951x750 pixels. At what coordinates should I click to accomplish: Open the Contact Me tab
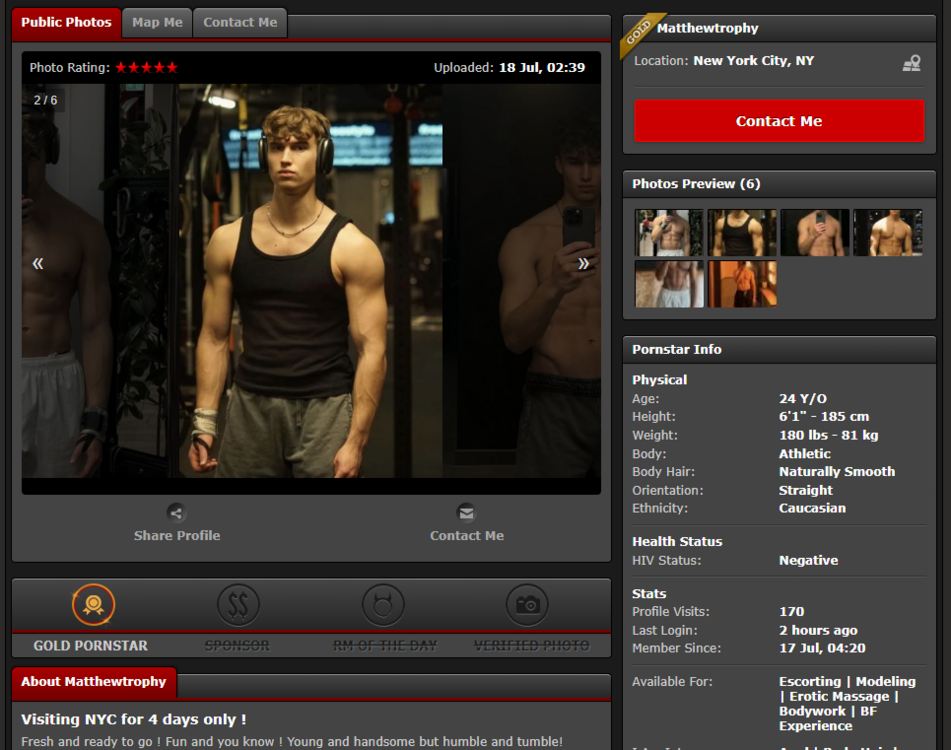click(x=240, y=23)
